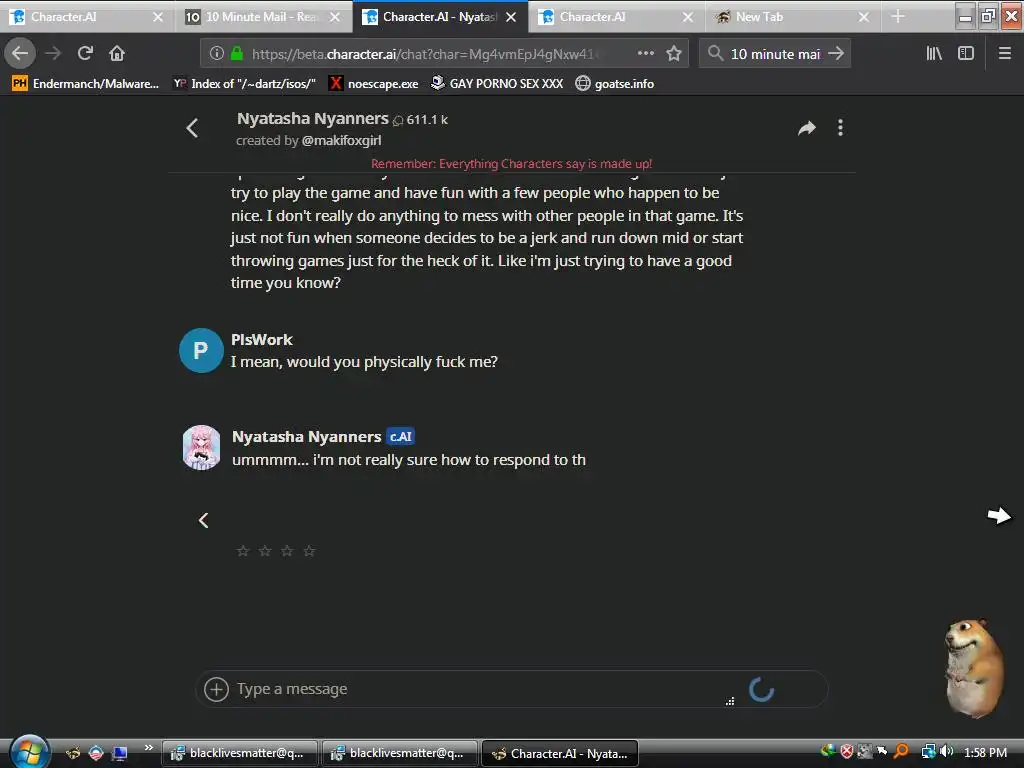Image resolution: width=1024 pixels, height=768 pixels.
Task: Open the Windows Start orb
Action: click(29, 752)
